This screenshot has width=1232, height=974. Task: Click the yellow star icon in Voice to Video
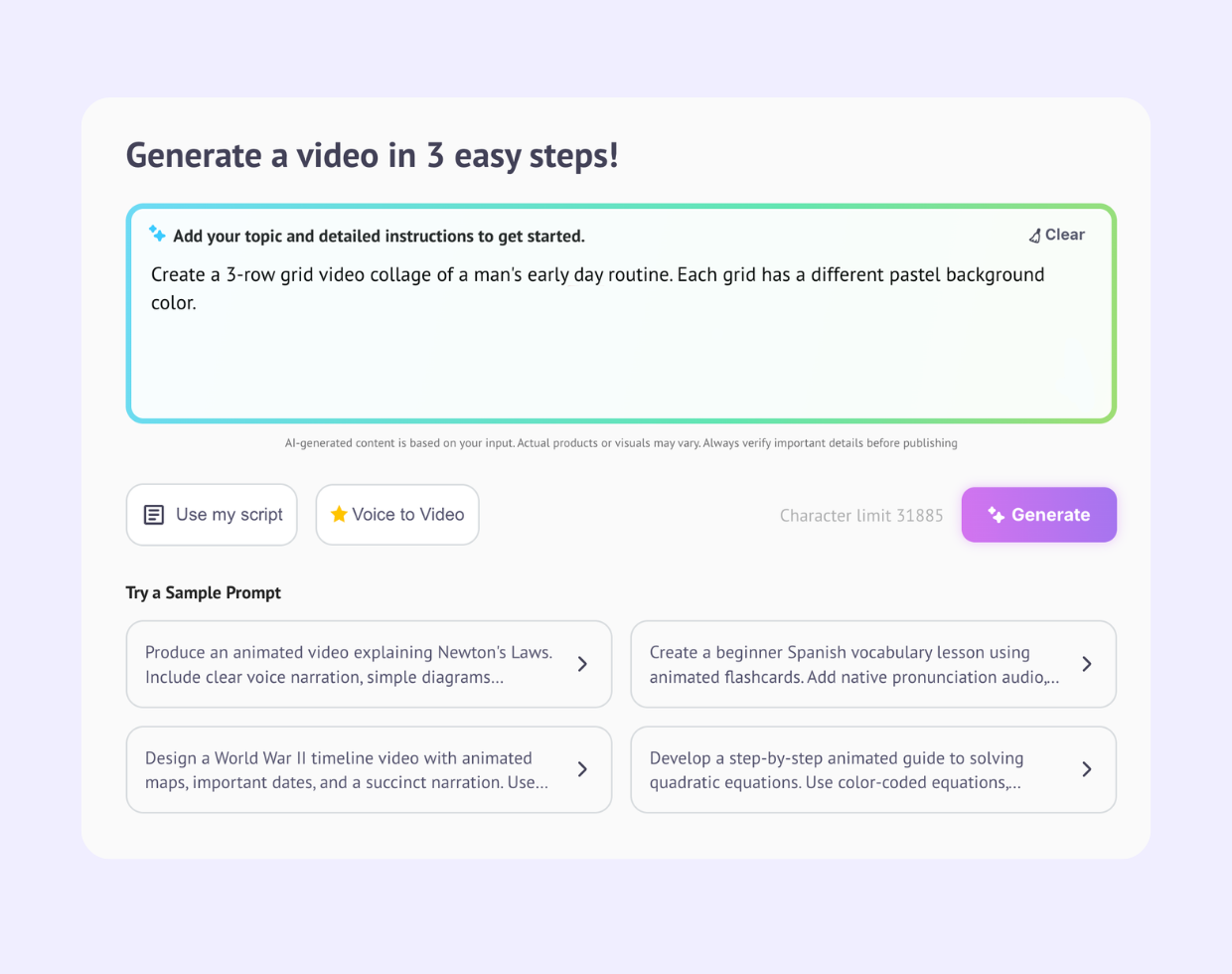coord(339,514)
